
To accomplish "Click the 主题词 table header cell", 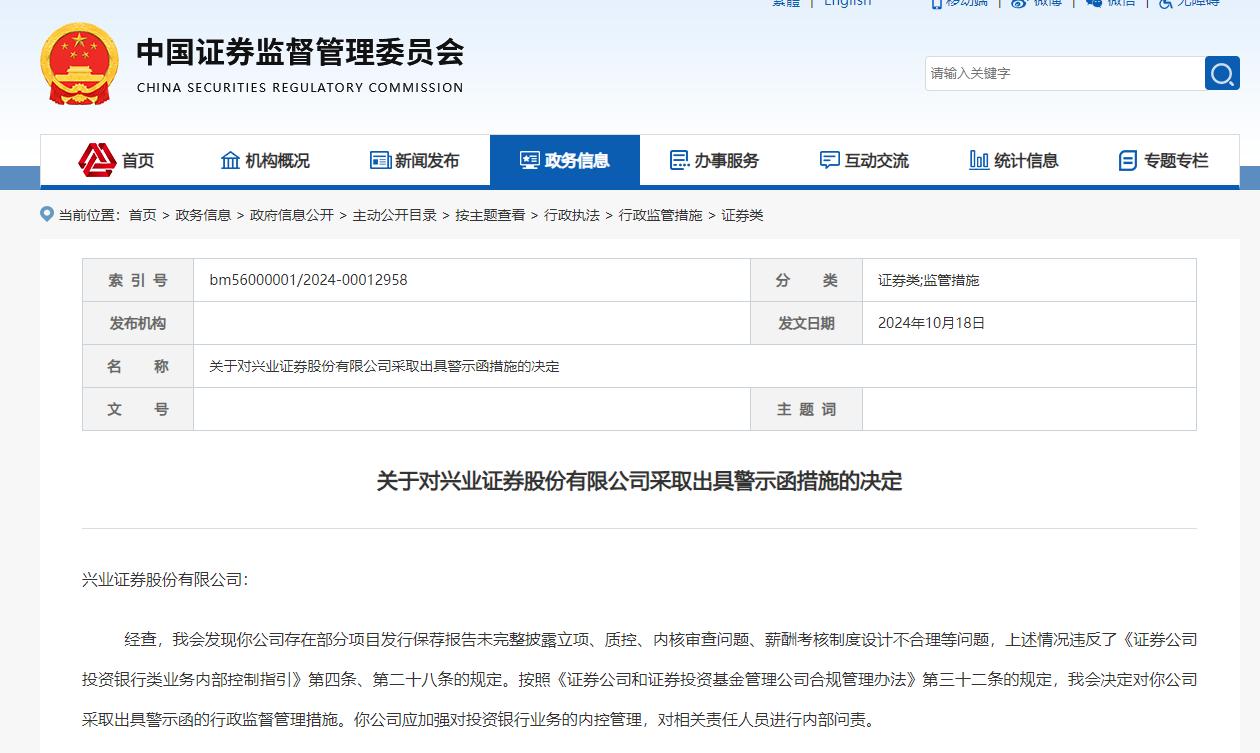I will [806, 409].
